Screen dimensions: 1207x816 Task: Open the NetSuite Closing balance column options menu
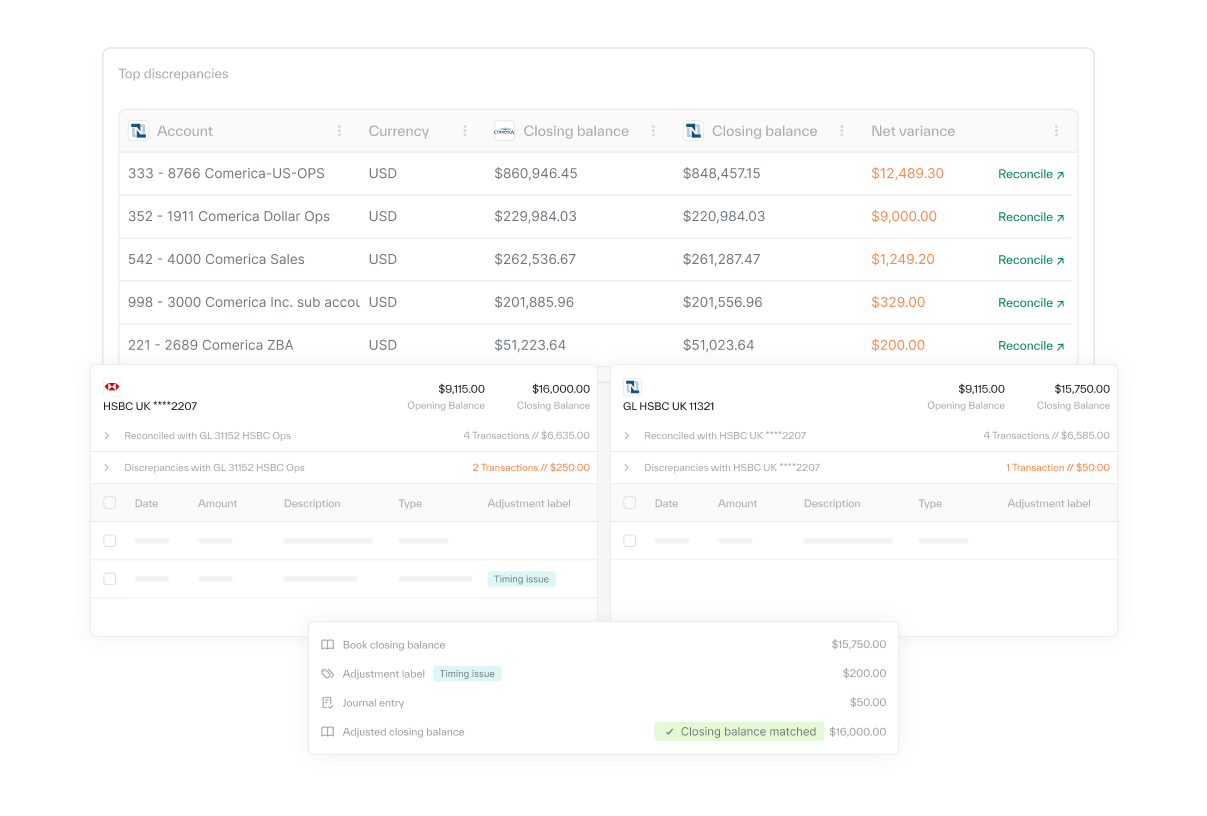pyautogui.click(x=842, y=131)
